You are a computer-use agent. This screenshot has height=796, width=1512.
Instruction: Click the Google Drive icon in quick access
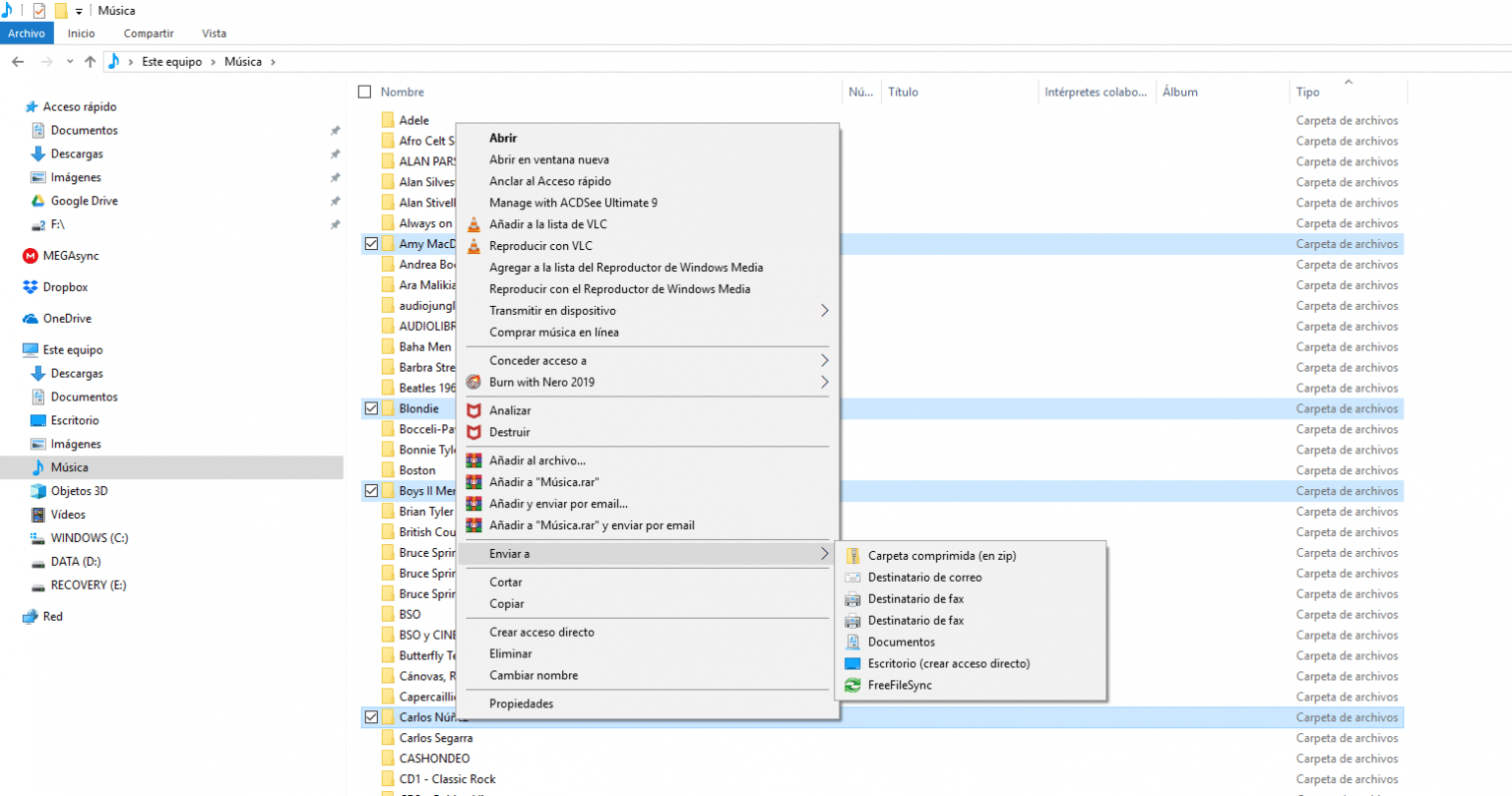point(38,201)
